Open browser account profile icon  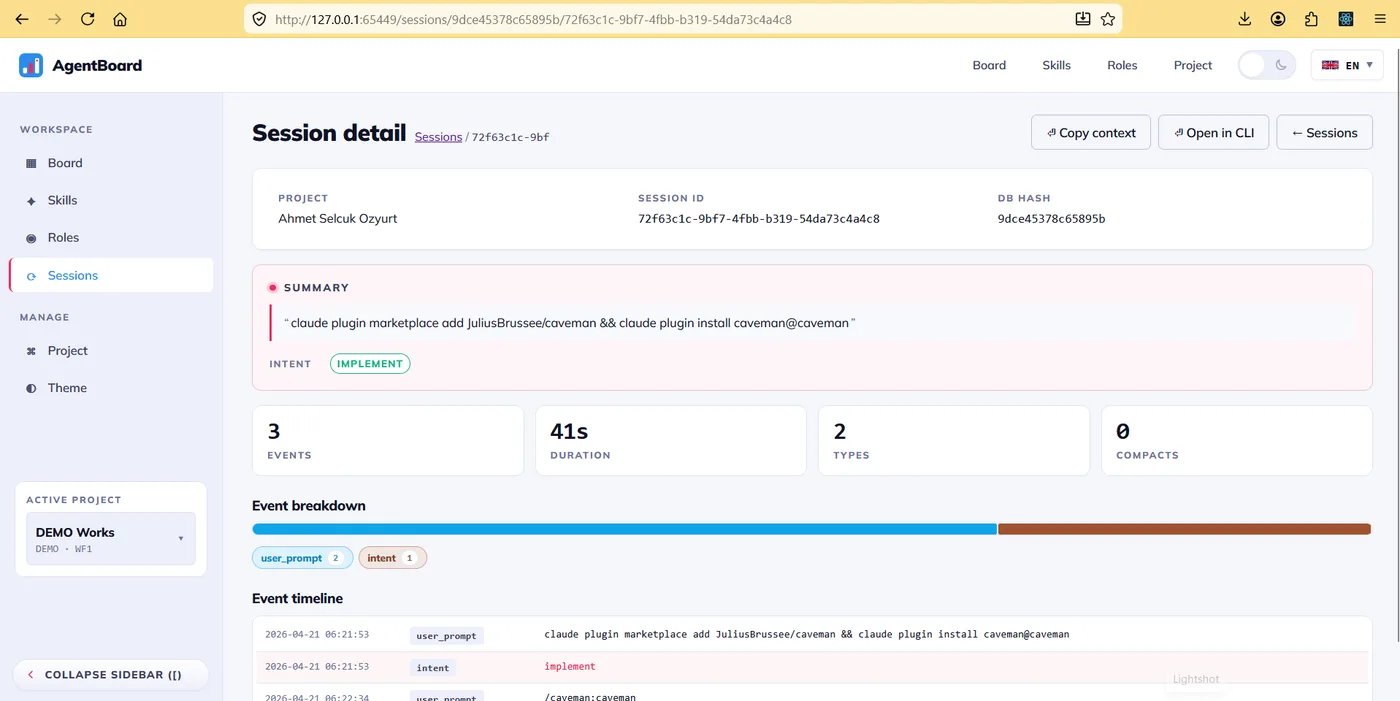click(x=1278, y=19)
